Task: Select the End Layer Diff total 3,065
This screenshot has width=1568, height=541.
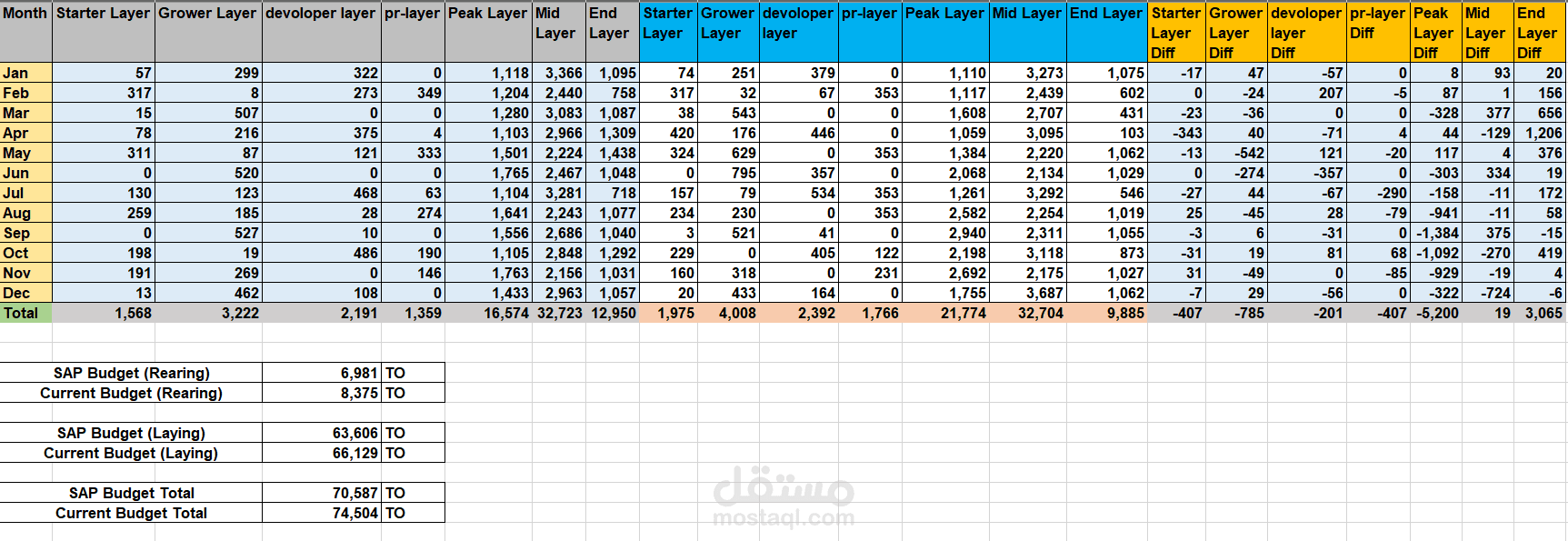Action: click(1540, 313)
